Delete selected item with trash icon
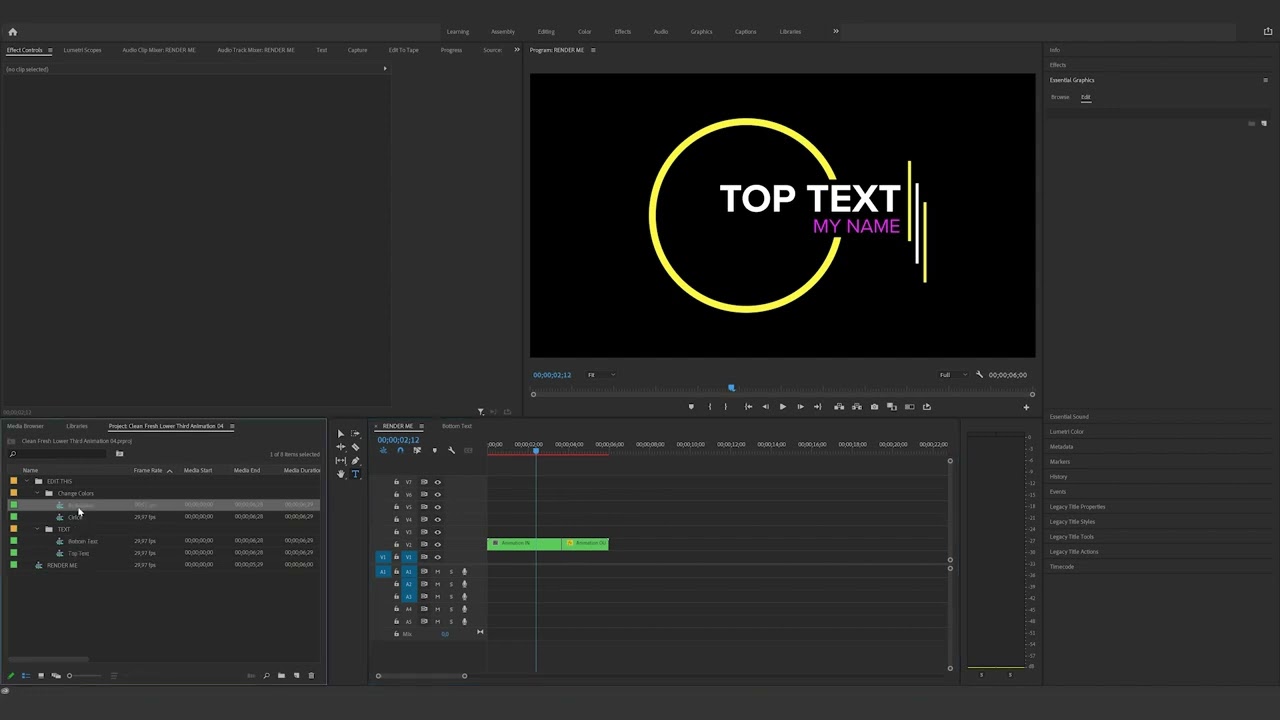Viewport: 1280px width, 720px height. click(x=311, y=676)
